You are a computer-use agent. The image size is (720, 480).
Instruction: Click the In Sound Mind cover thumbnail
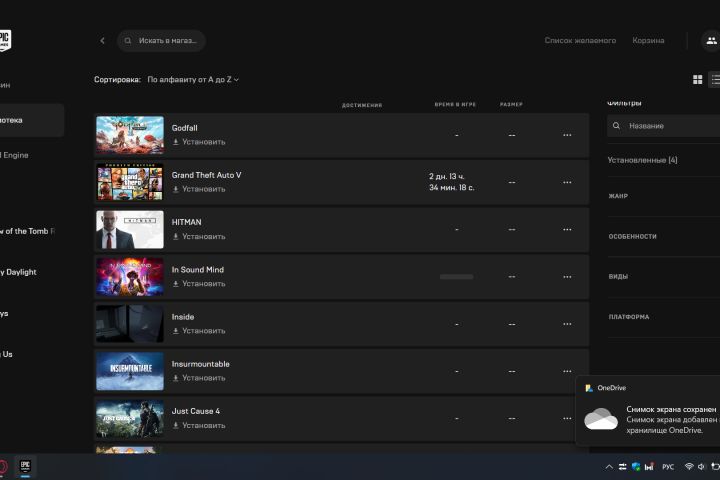(130, 277)
